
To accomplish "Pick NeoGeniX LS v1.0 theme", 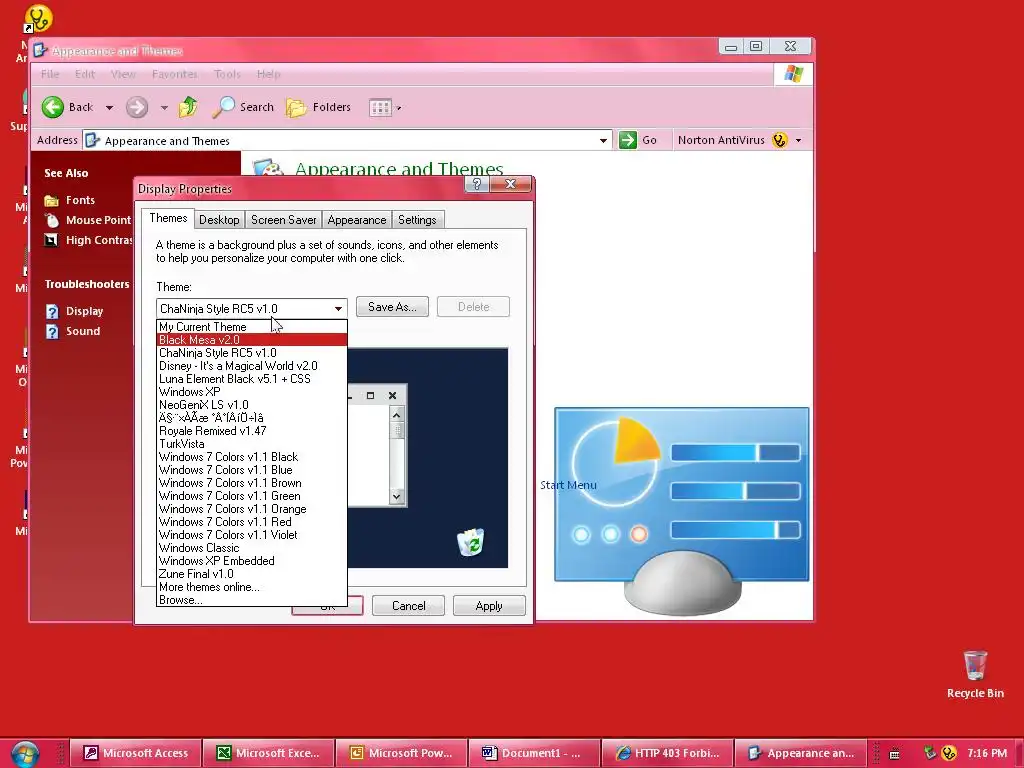I will coord(251,406).
